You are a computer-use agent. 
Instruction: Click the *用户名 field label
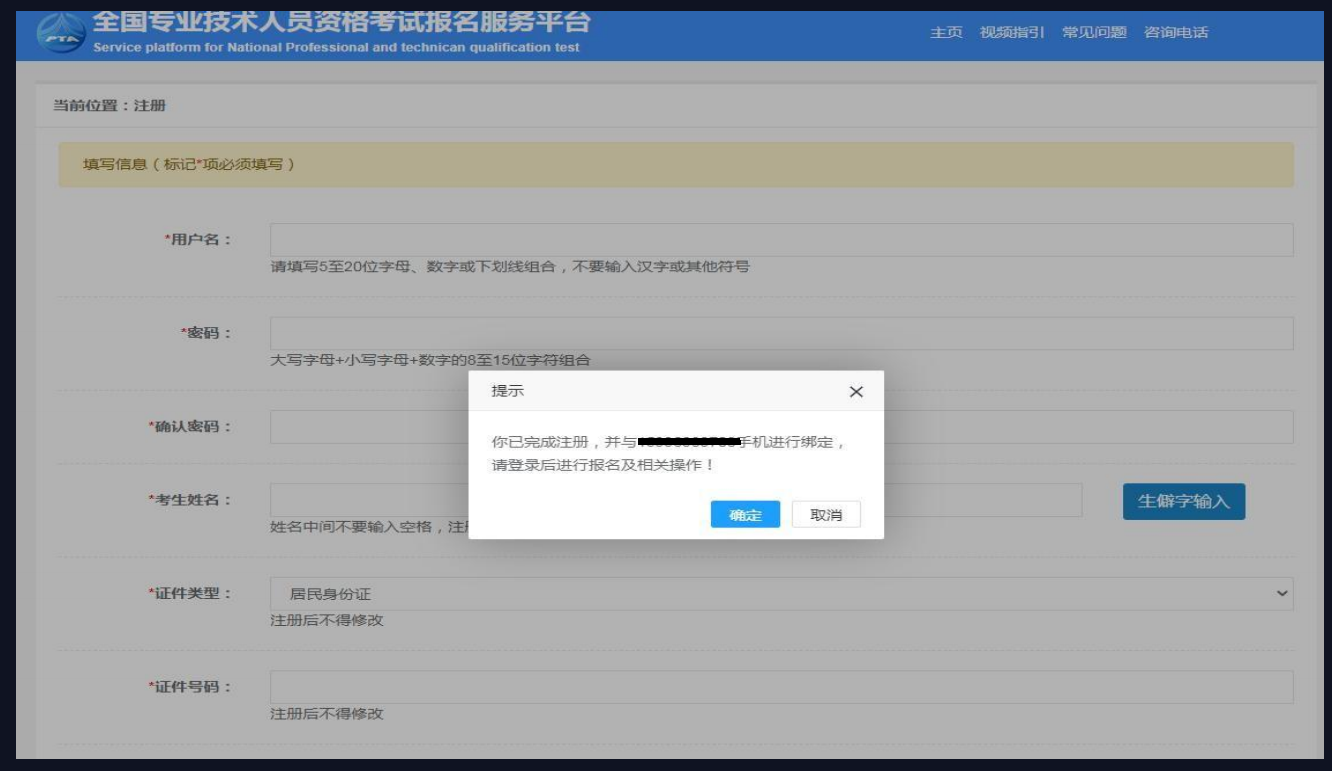[x=198, y=240]
